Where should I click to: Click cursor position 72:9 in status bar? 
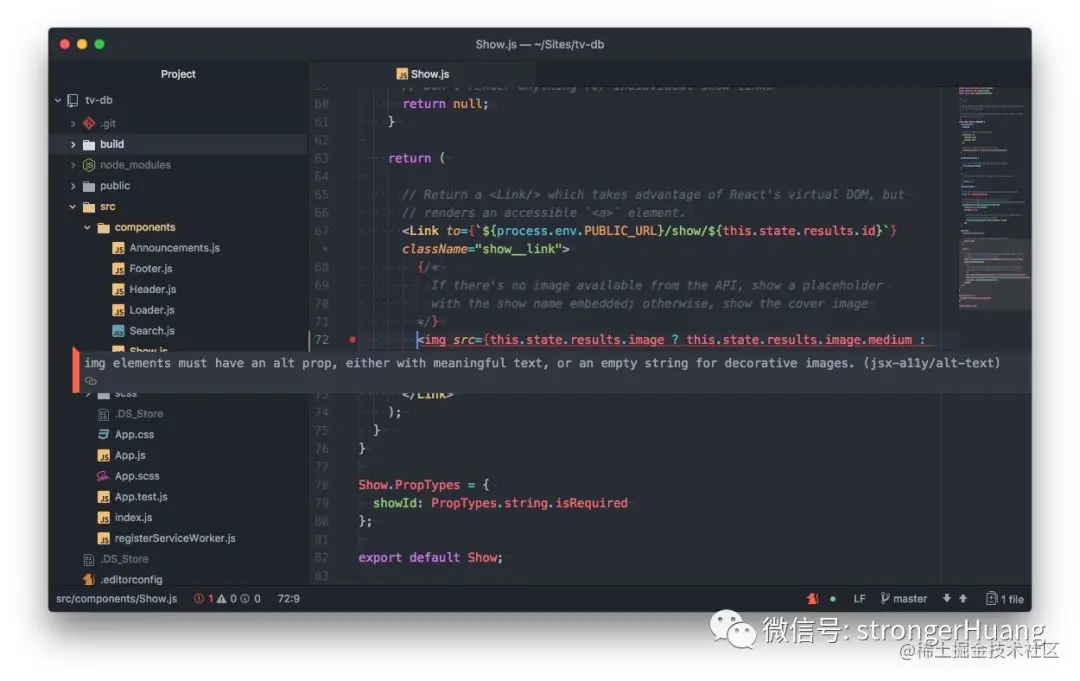[x=289, y=598]
